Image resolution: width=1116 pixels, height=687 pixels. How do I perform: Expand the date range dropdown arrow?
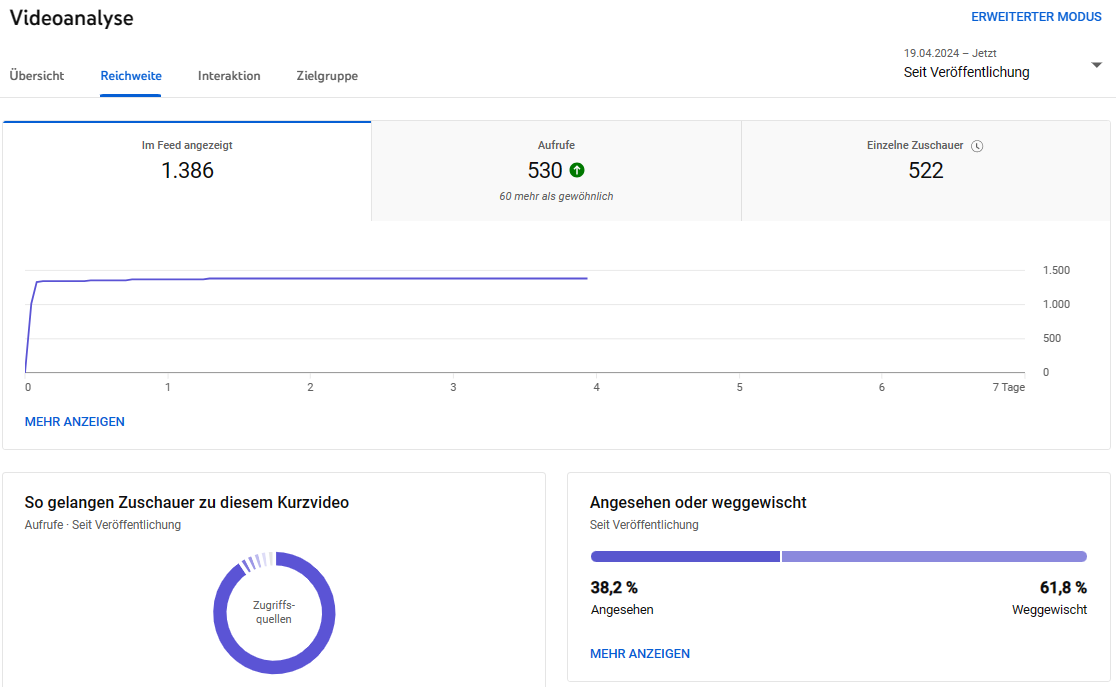(x=1096, y=65)
